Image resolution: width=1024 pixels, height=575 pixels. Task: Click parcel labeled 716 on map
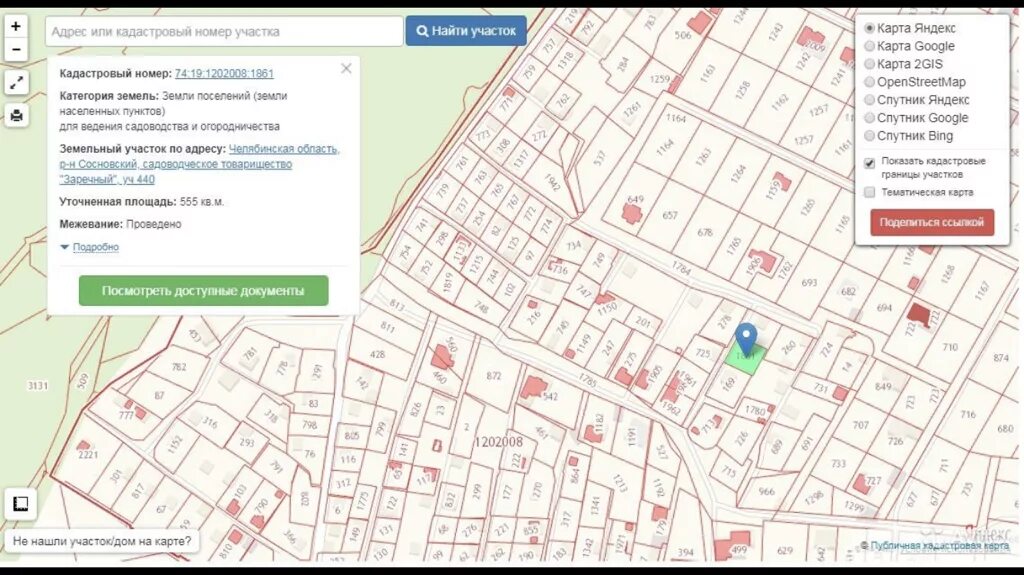[x=968, y=414]
